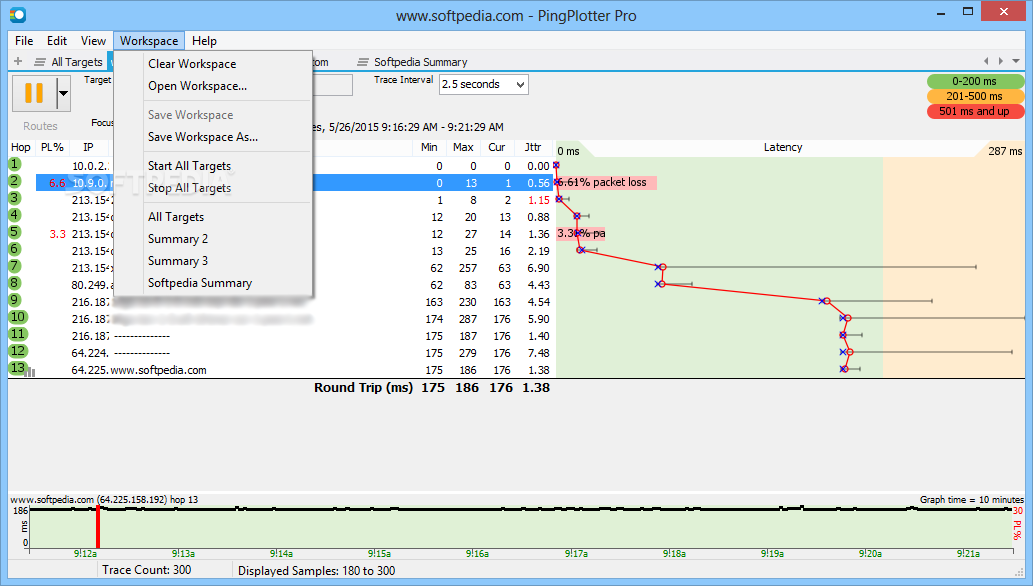
Task: Select hop 10 green circle
Action: (x=18, y=318)
